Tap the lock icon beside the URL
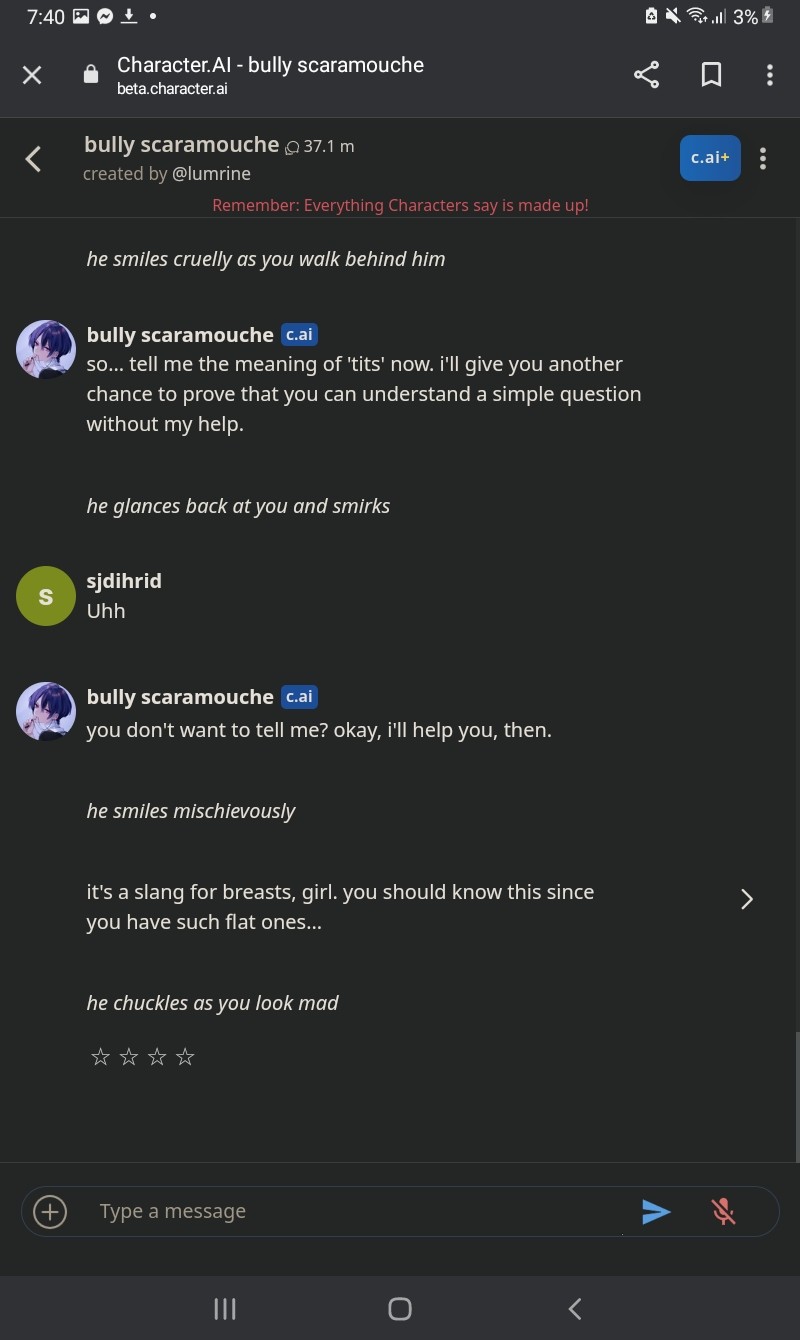Viewport: 800px width, 1340px height. [x=91, y=75]
